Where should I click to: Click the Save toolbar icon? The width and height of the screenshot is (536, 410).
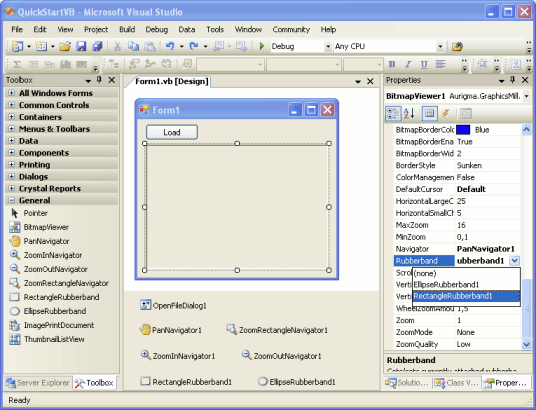click(x=81, y=46)
